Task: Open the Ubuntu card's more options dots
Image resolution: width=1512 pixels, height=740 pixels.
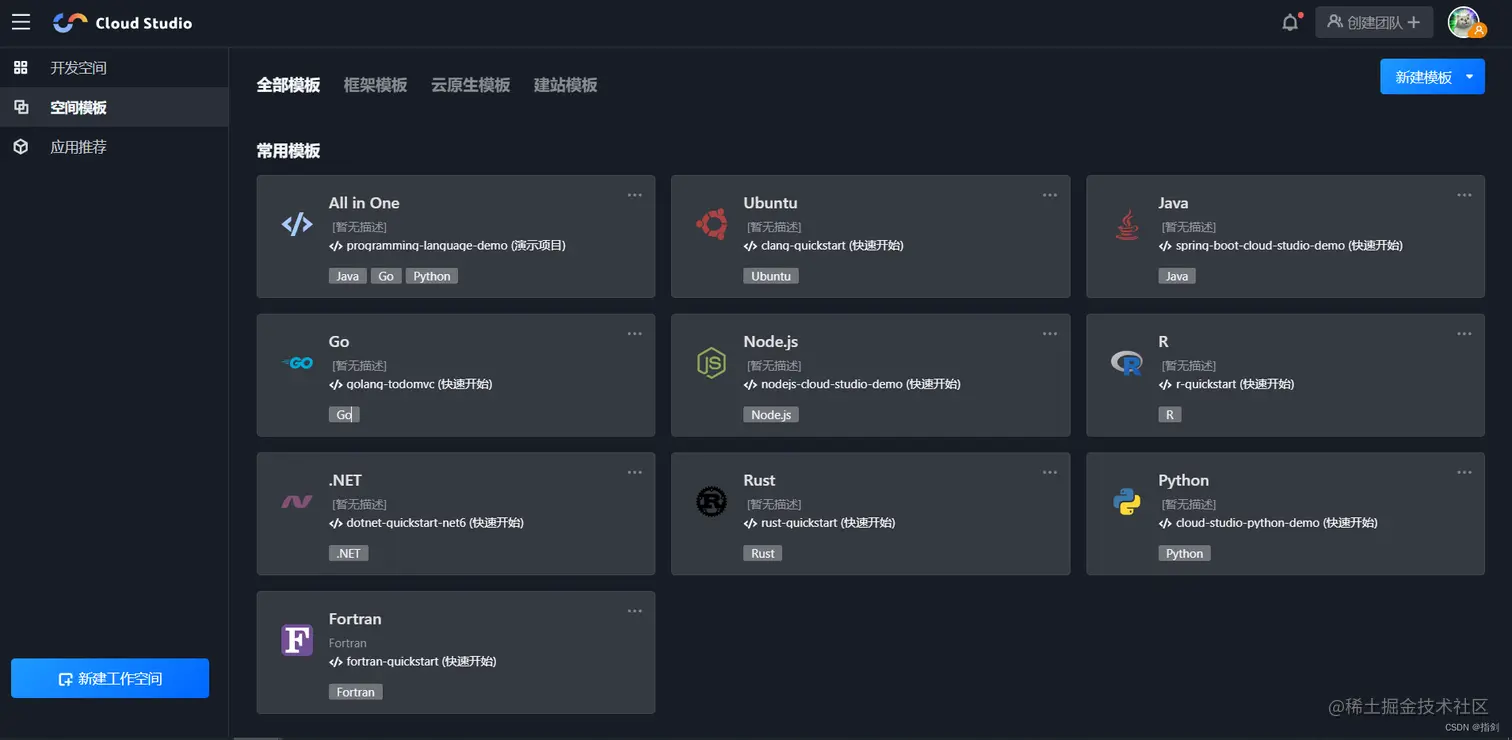Action: (1050, 195)
